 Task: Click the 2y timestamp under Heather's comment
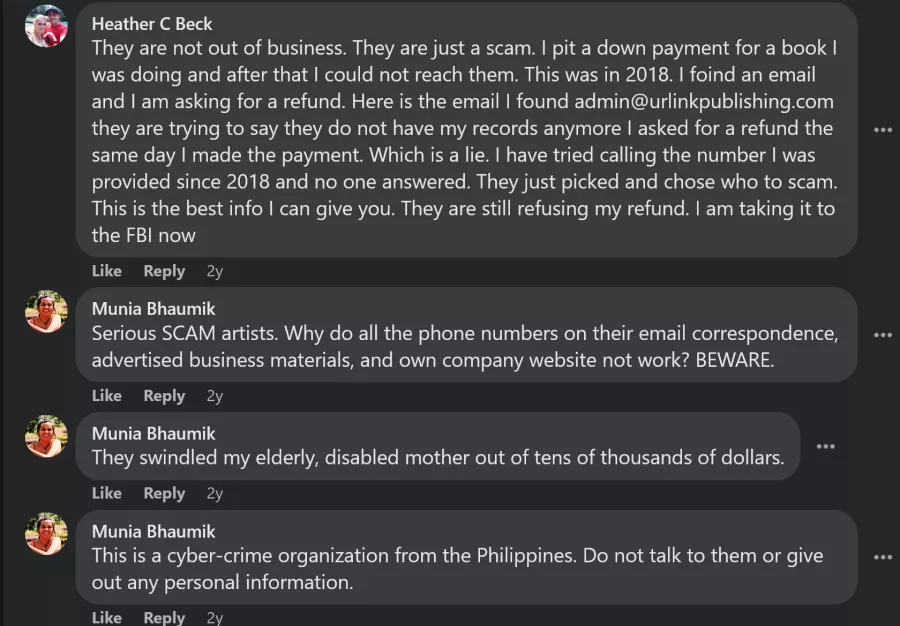tap(215, 271)
